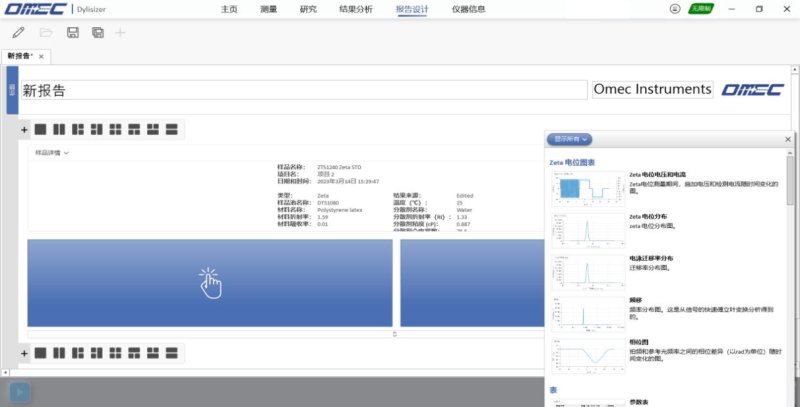Select two-row stacked layout in bottom layout bar
The height and width of the screenshot is (407, 800).
tap(172, 352)
